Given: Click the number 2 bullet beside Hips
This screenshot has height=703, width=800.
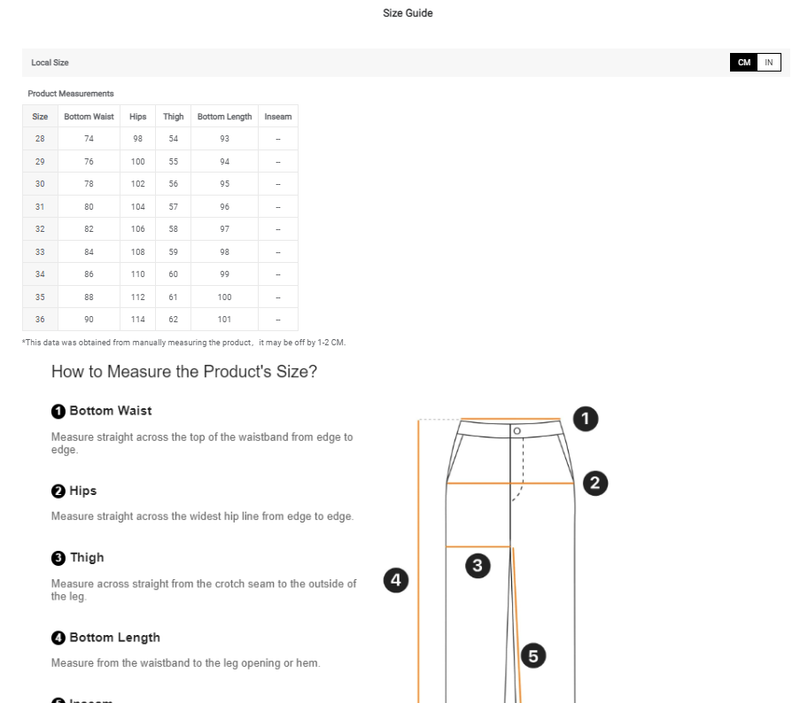Looking at the screenshot, I should pos(58,491).
